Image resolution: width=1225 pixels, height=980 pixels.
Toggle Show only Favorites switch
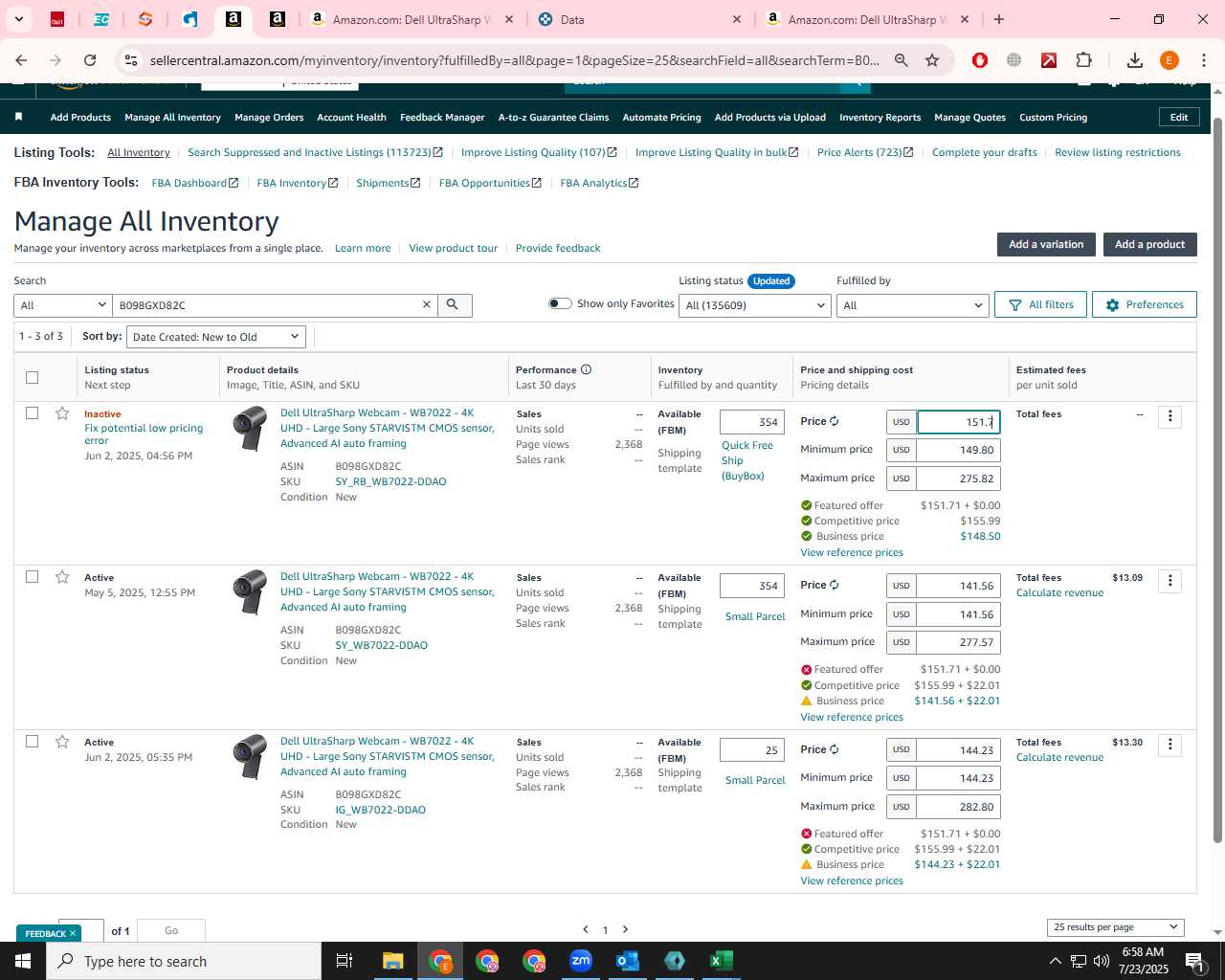pos(560,303)
